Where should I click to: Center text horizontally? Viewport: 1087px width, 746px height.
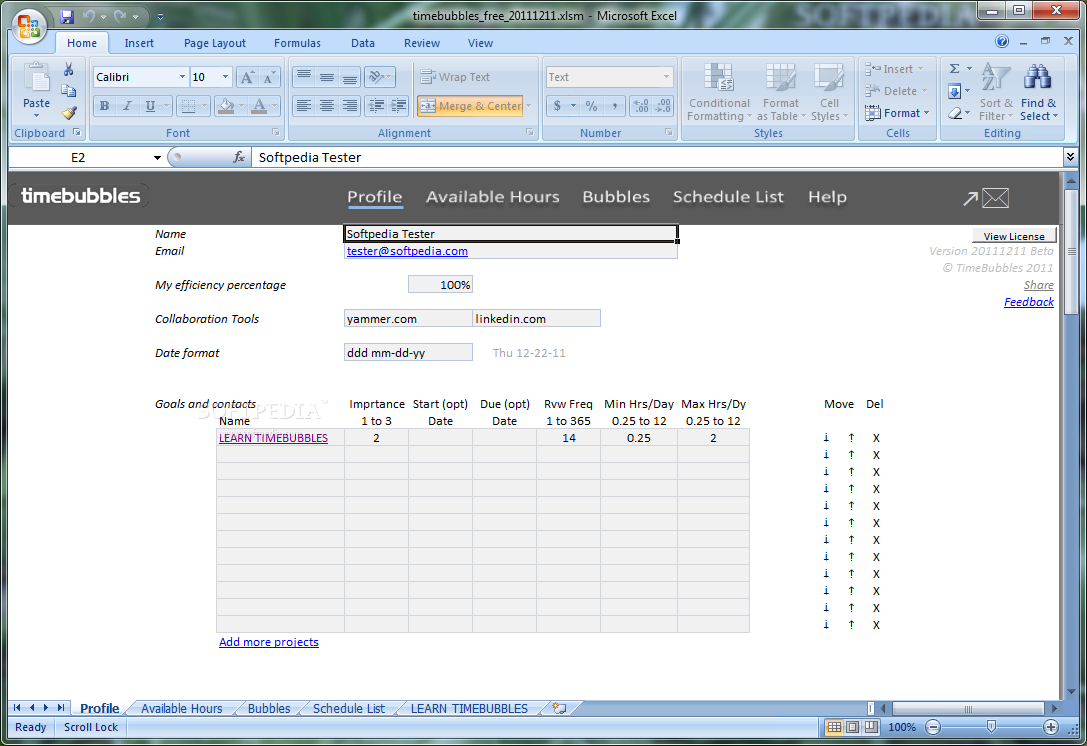327,106
